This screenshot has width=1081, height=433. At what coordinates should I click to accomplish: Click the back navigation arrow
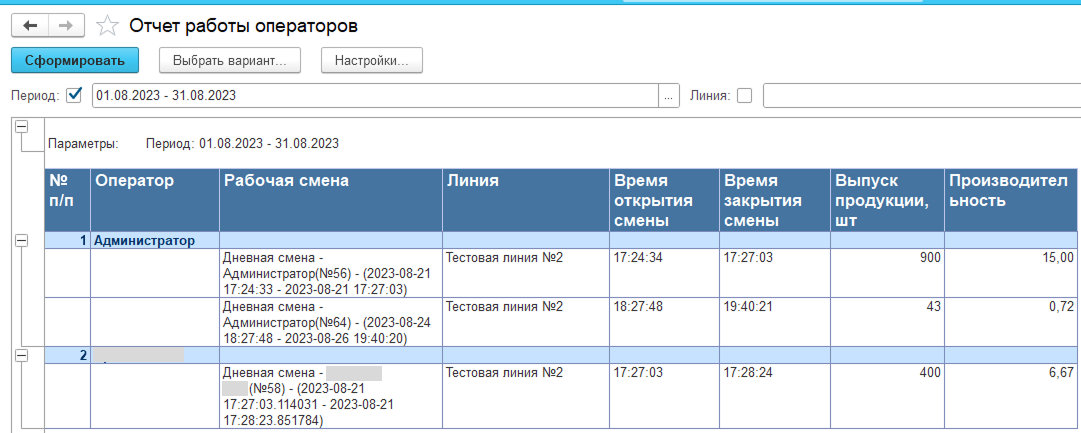(x=30, y=26)
